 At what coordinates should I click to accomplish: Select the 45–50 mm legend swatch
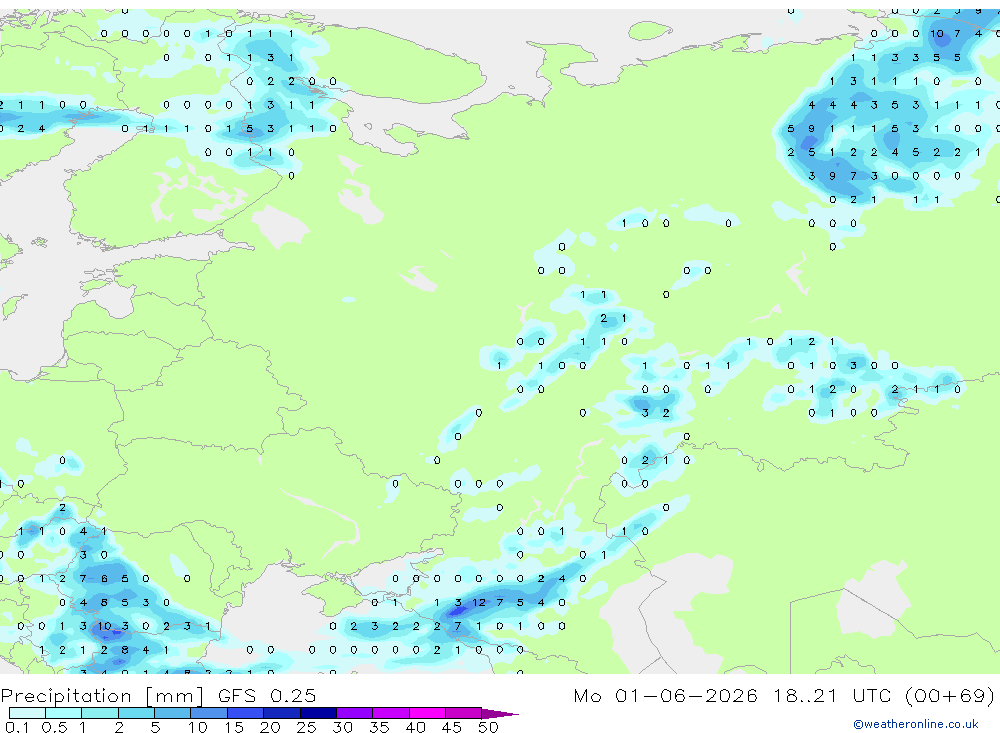464,713
